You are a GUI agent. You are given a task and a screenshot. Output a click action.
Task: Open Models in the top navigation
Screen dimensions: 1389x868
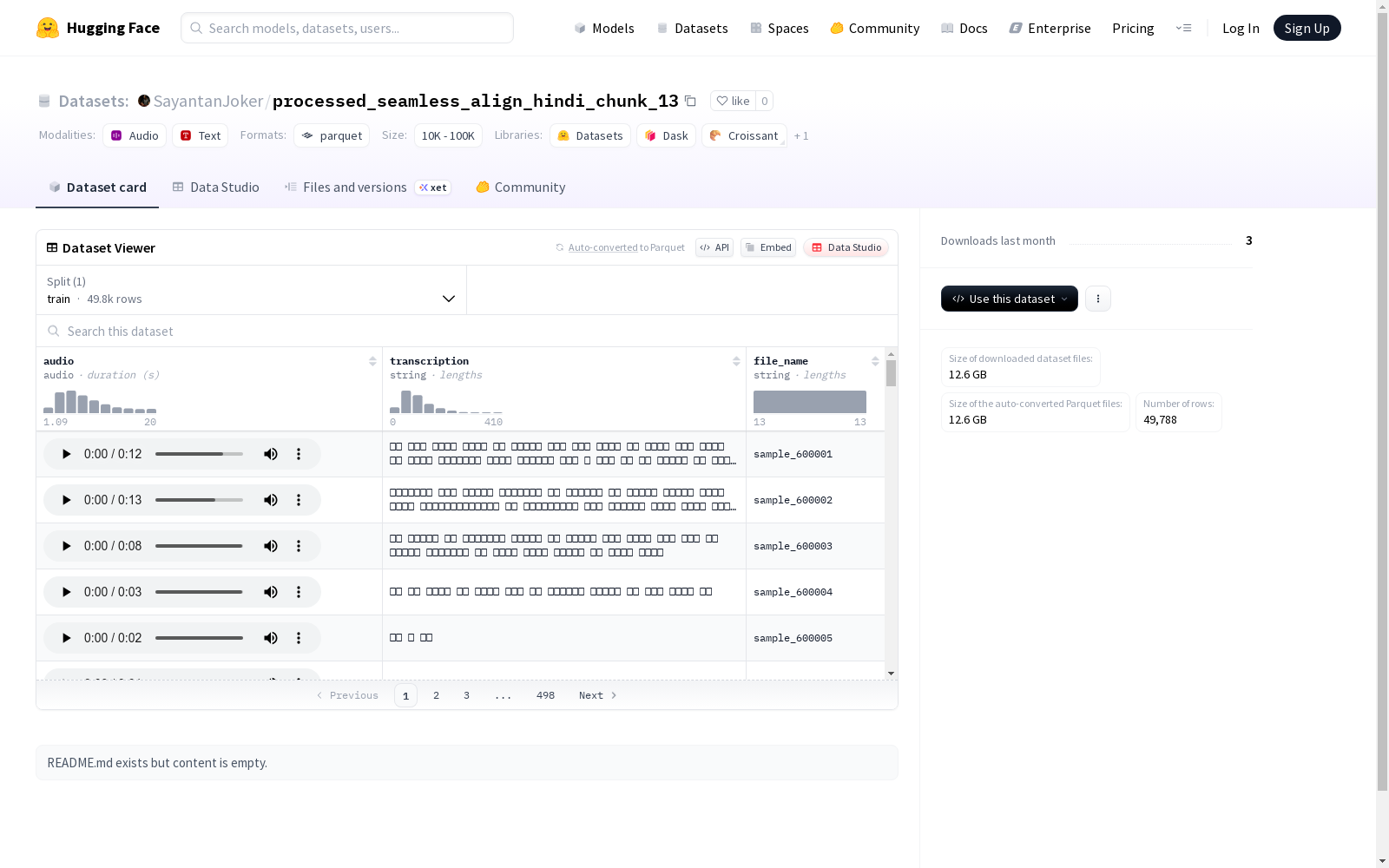click(x=604, y=28)
